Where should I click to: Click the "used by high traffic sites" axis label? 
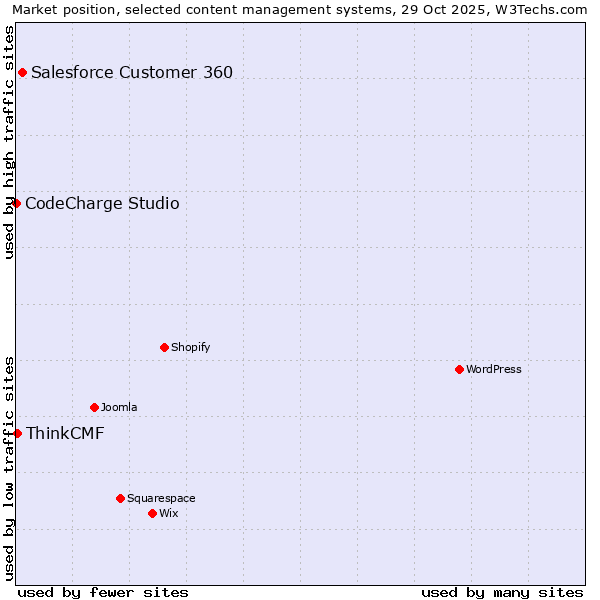(9, 142)
